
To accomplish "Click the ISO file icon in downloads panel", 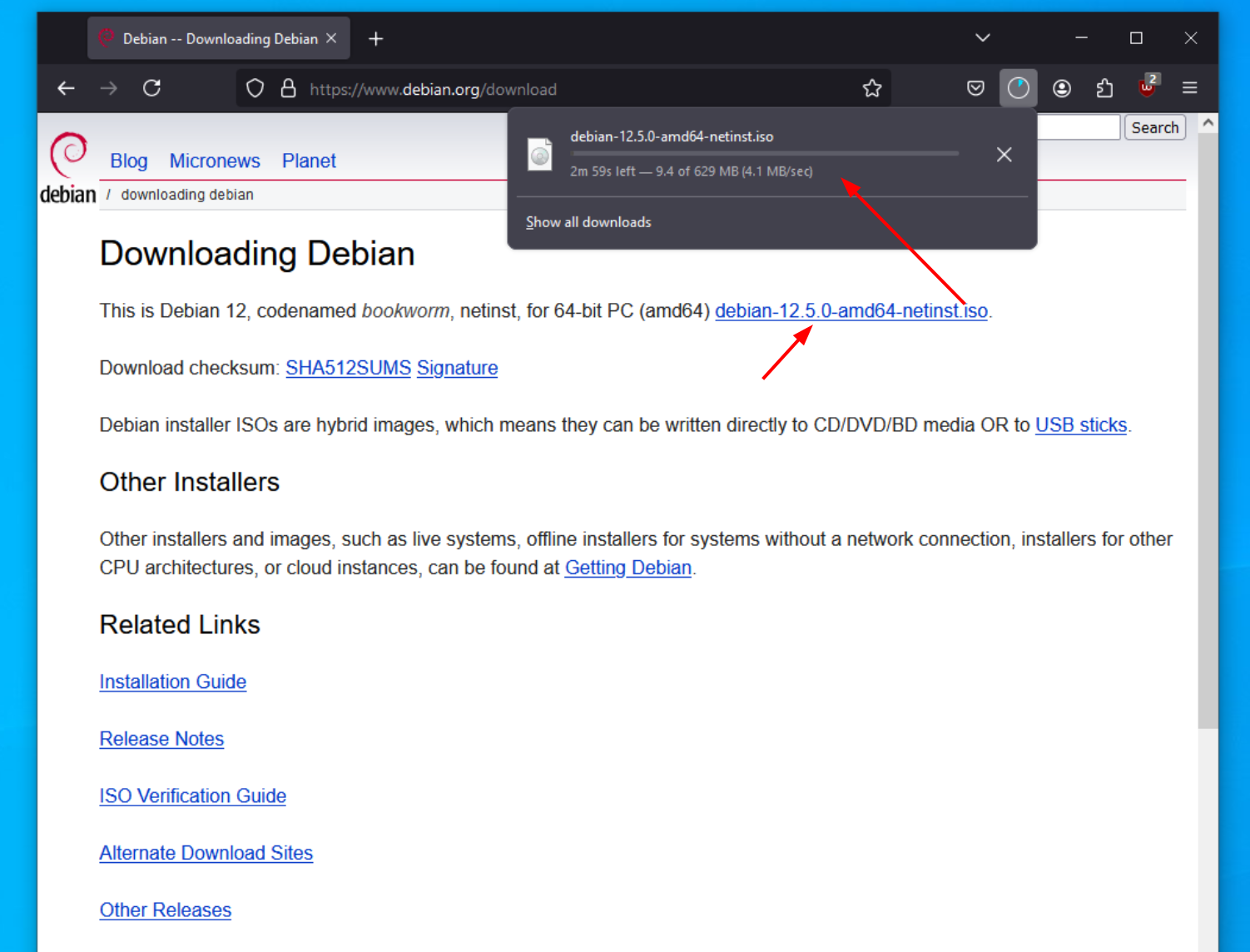I will (540, 155).
